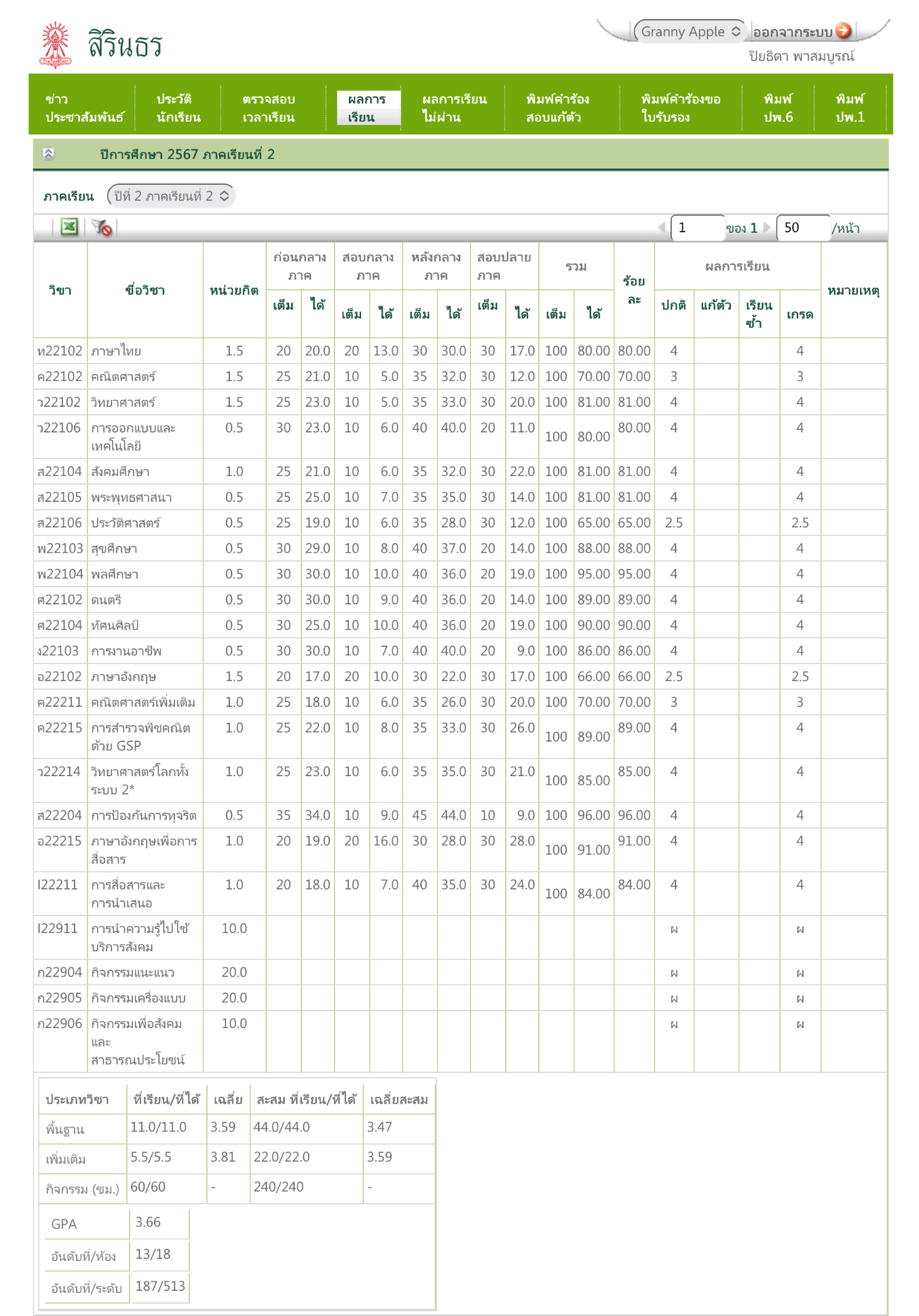Screen dimensions: 919x1316
Task: Click activity hours value 60/60
Action: pos(148,1187)
